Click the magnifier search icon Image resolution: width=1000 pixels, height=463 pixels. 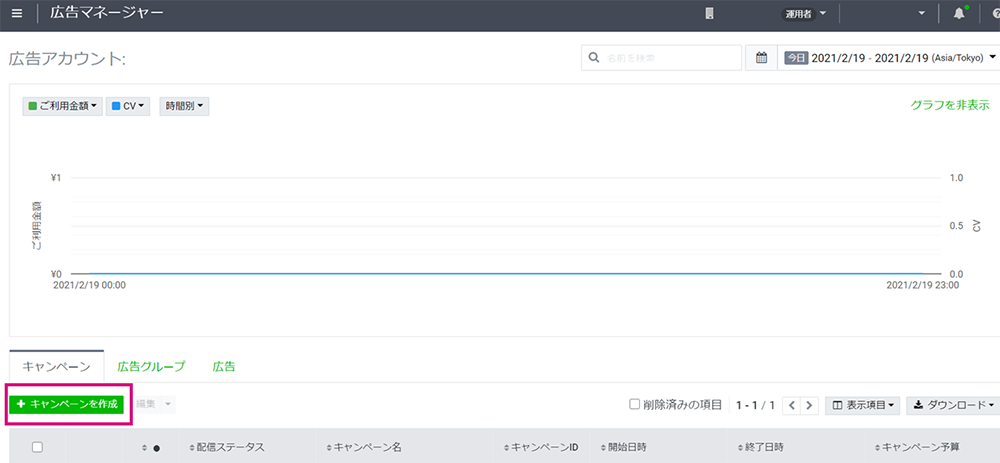(594, 58)
